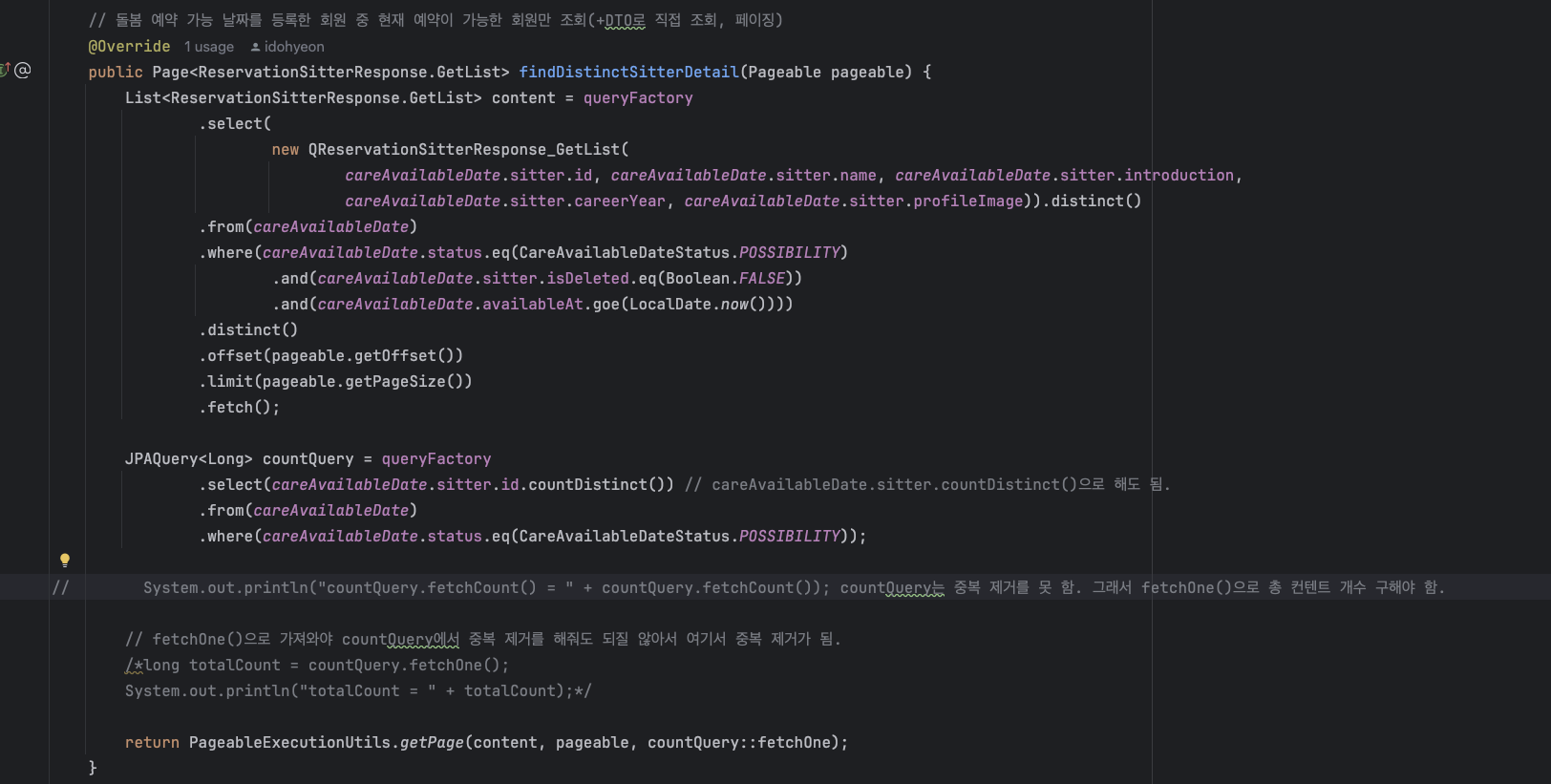The width and height of the screenshot is (1551, 784).
Task: Click the isDeleted field reference
Action: point(587,279)
